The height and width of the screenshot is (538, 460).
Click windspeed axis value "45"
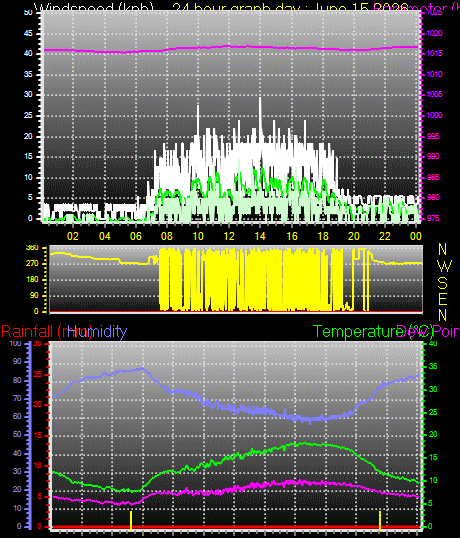28,34
